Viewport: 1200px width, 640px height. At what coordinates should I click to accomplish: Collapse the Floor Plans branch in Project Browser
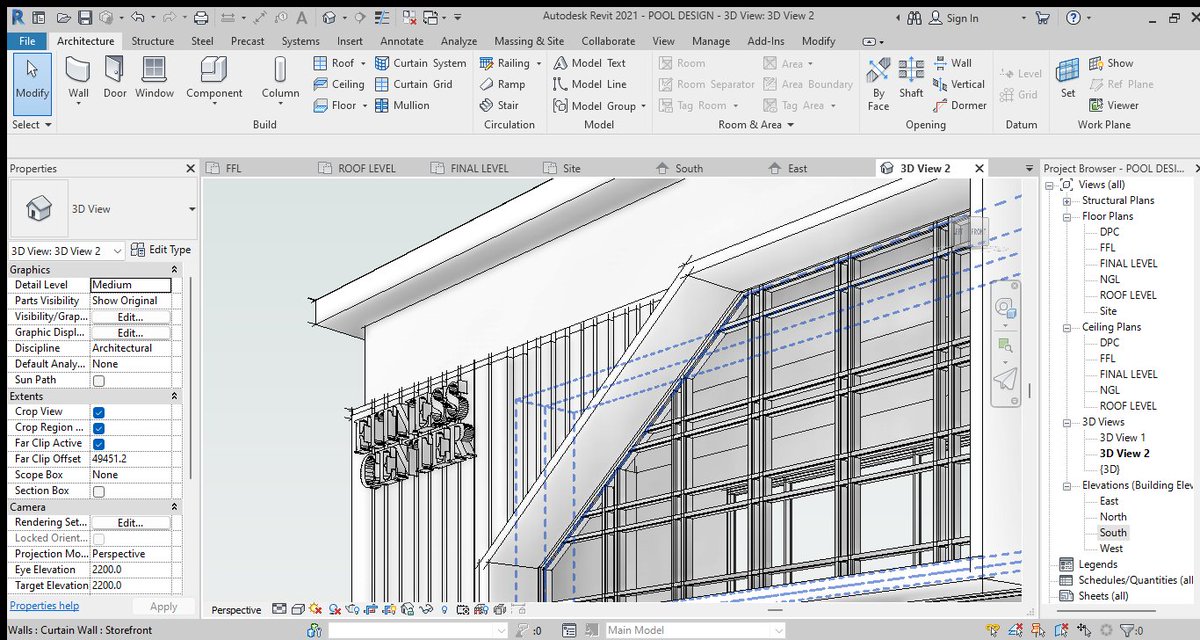[1067, 216]
